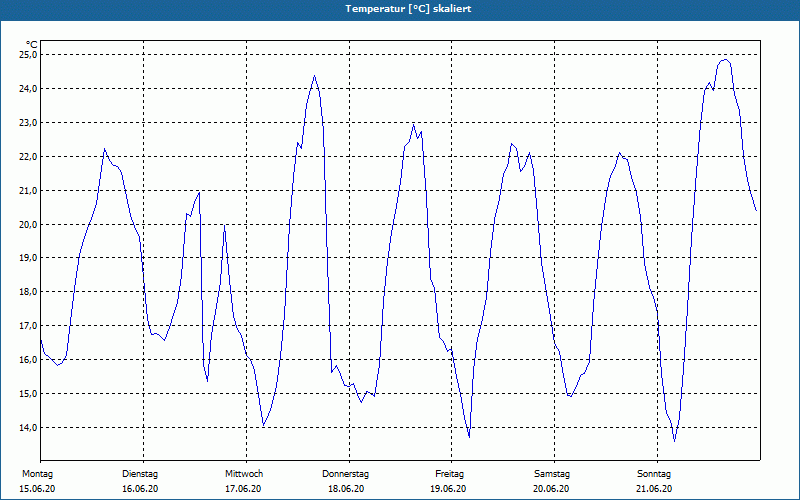Click the 18,0 axis label
The image size is (800, 500).
pos(28,292)
